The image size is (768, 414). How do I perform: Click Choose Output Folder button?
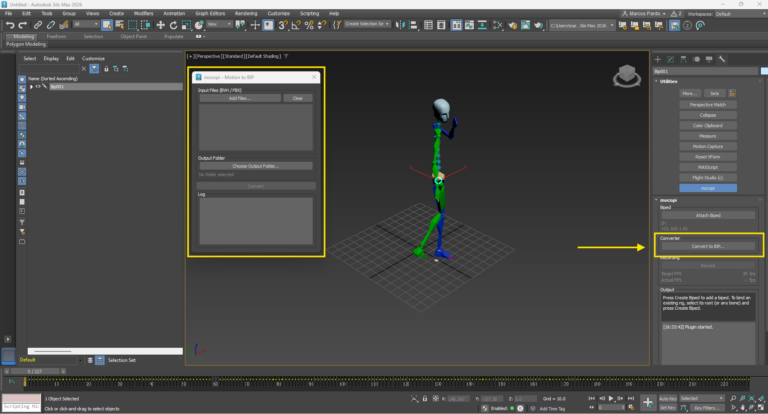[256, 166]
